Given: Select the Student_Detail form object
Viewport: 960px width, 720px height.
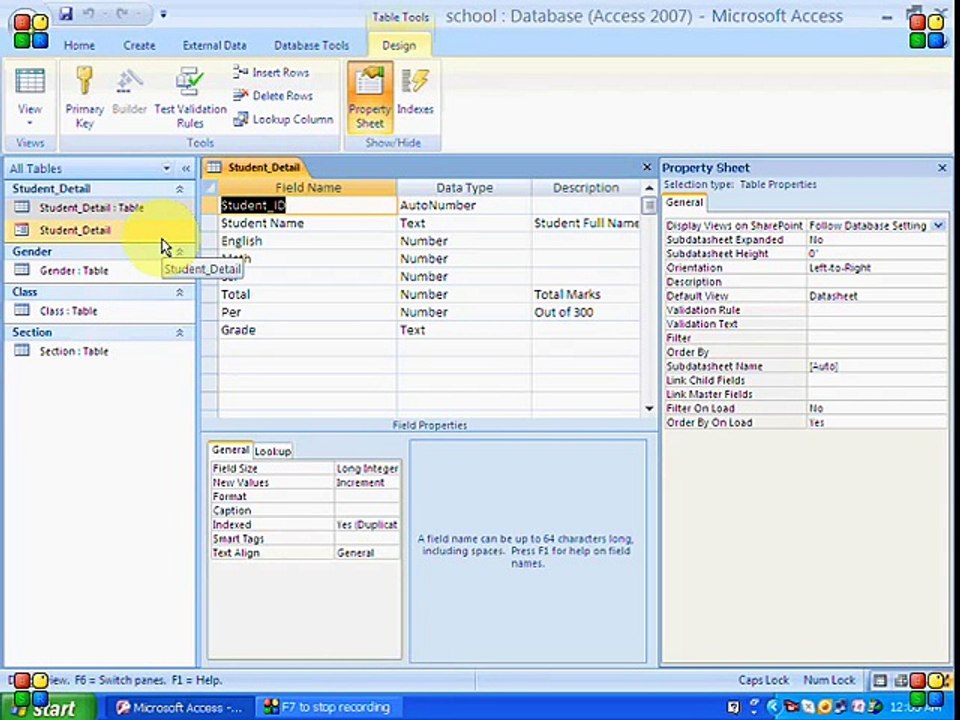Looking at the screenshot, I should tap(99, 230).
